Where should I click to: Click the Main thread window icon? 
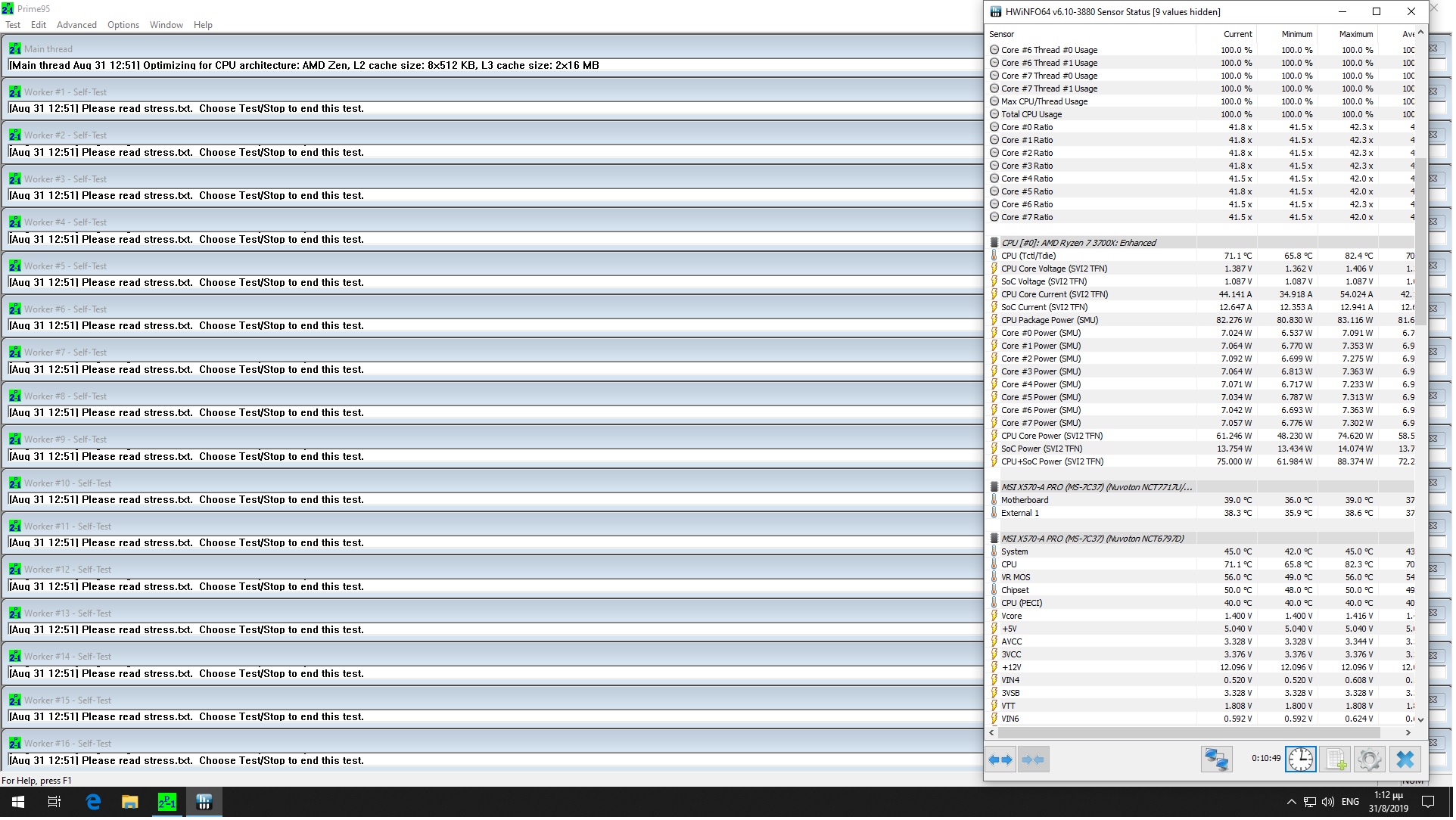pos(15,49)
